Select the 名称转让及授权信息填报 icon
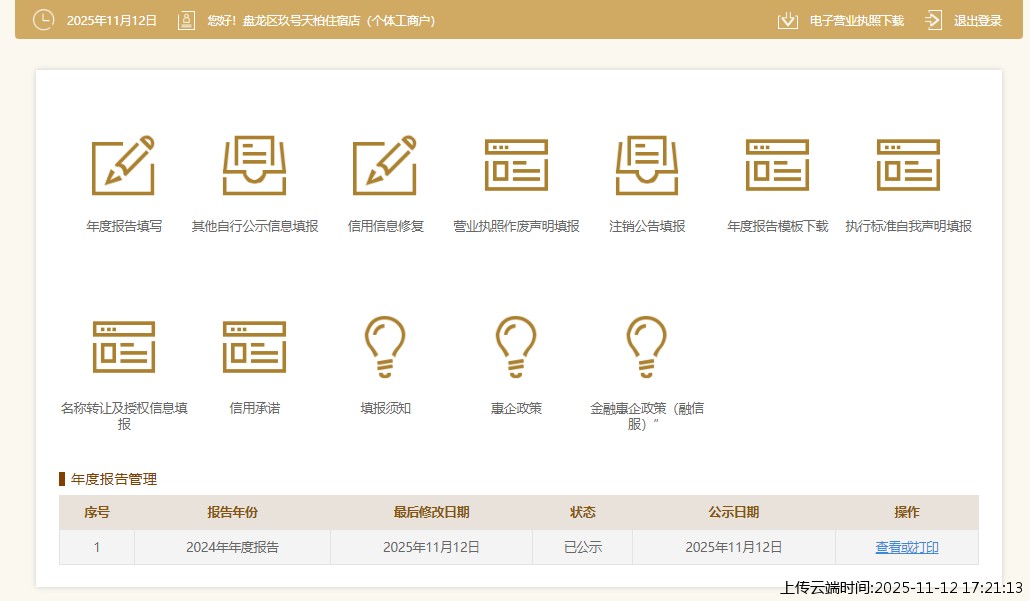The image size is (1030, 601). [124, 347]
